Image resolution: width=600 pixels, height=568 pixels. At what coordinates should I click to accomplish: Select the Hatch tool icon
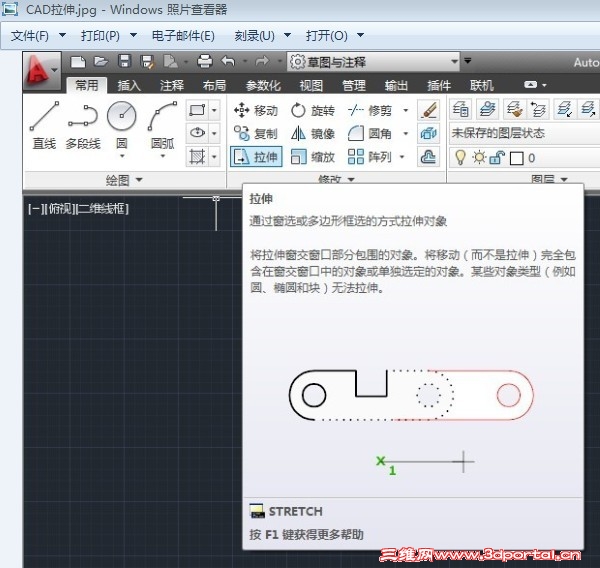pyautogui.click(x=197, y=157)
